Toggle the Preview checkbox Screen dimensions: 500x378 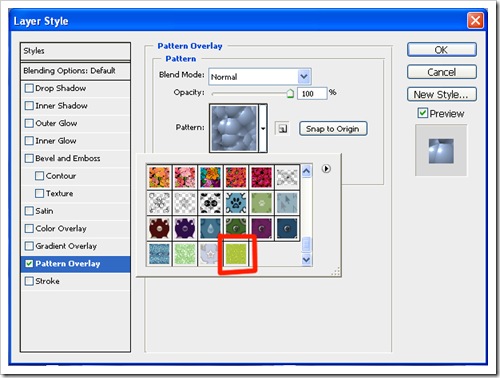click(423, 113)
